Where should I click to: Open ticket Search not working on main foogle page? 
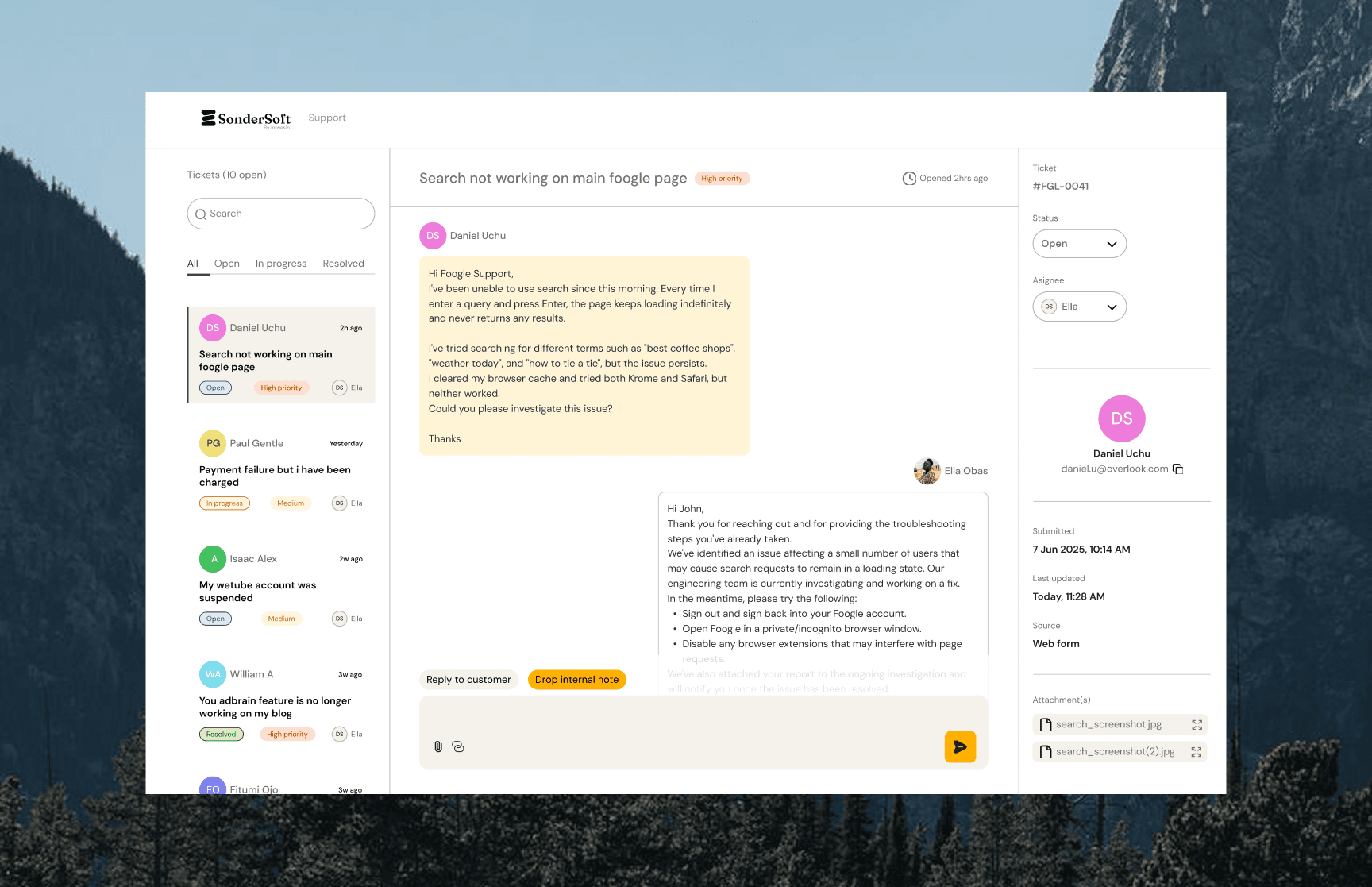[281, 355]
